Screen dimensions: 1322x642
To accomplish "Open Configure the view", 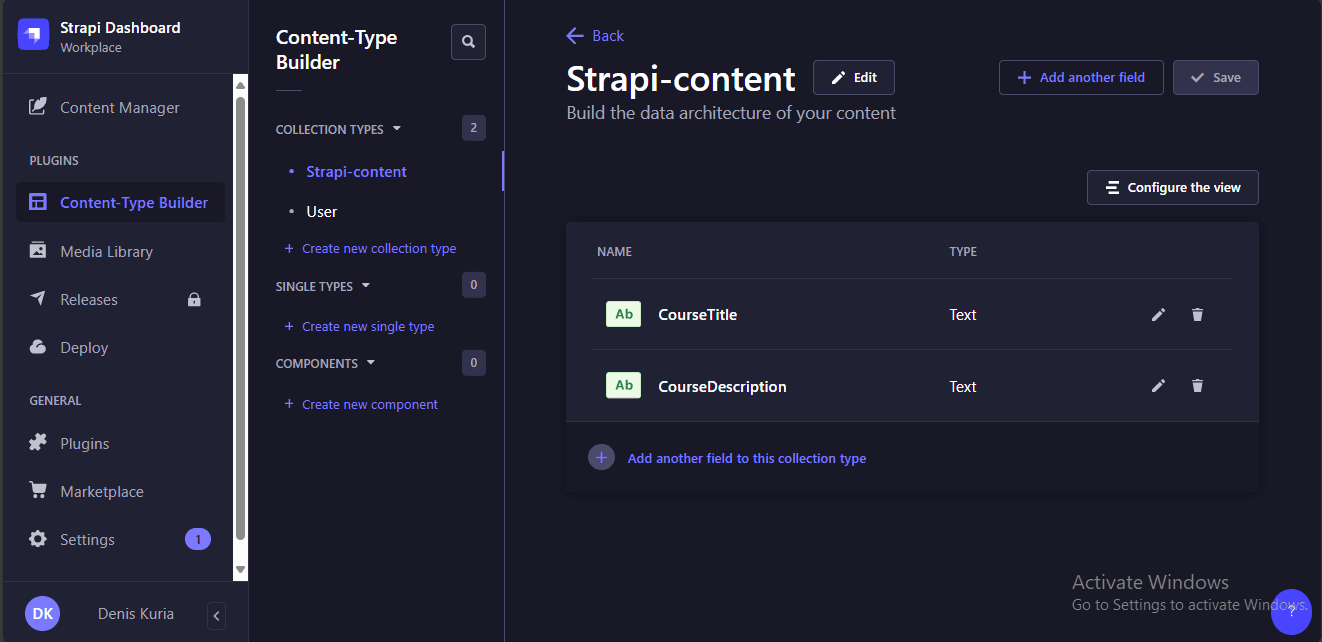I will tap(1173, 188).
